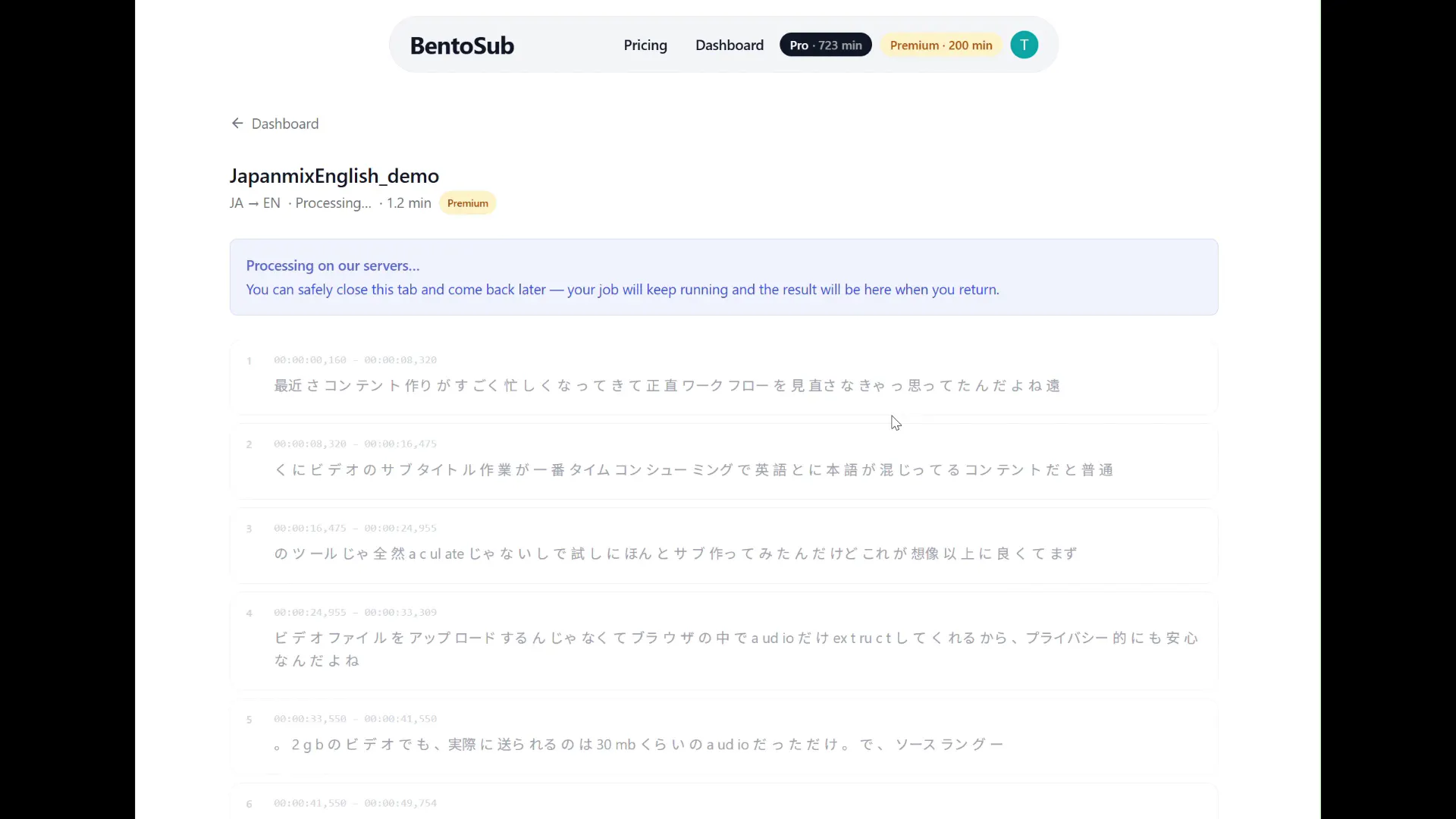
Task: Click the 'Processing on our servers...' heading
Action: click(333, 266)
